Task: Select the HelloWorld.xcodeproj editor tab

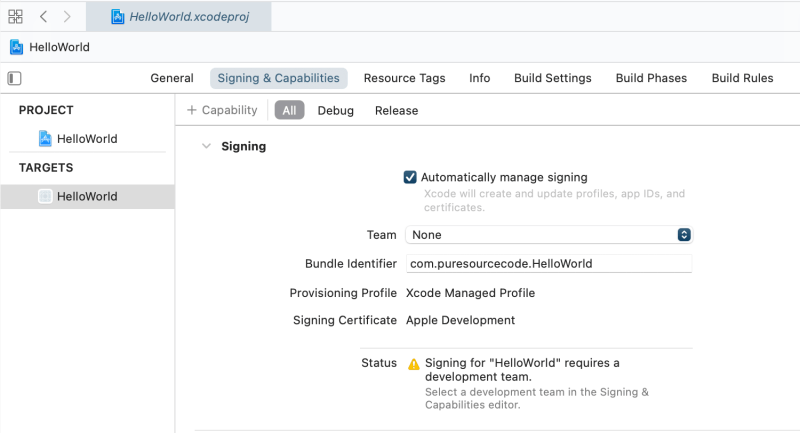Action: (x=179, y=16)
